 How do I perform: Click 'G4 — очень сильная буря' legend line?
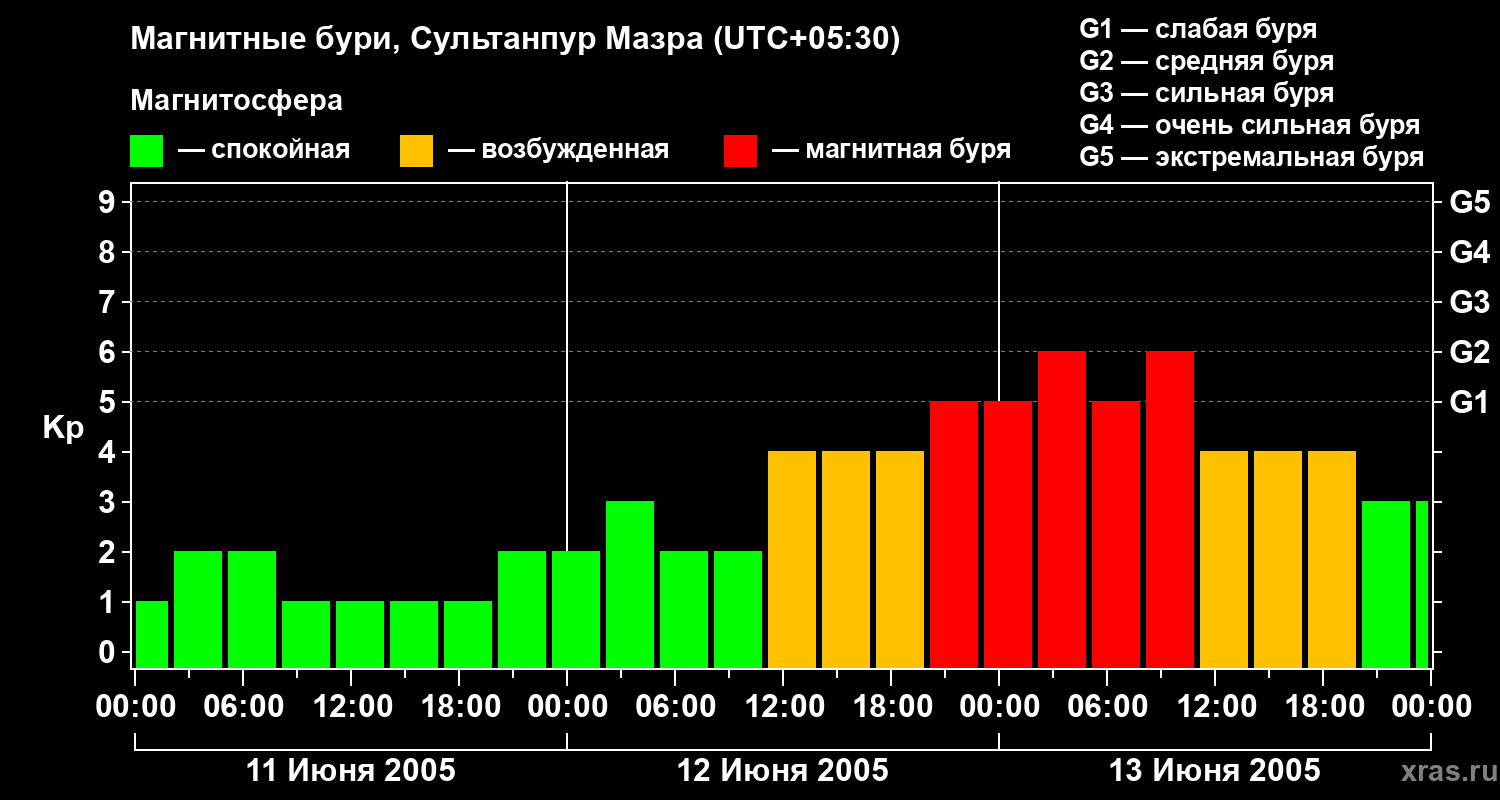coord(1250,125)
